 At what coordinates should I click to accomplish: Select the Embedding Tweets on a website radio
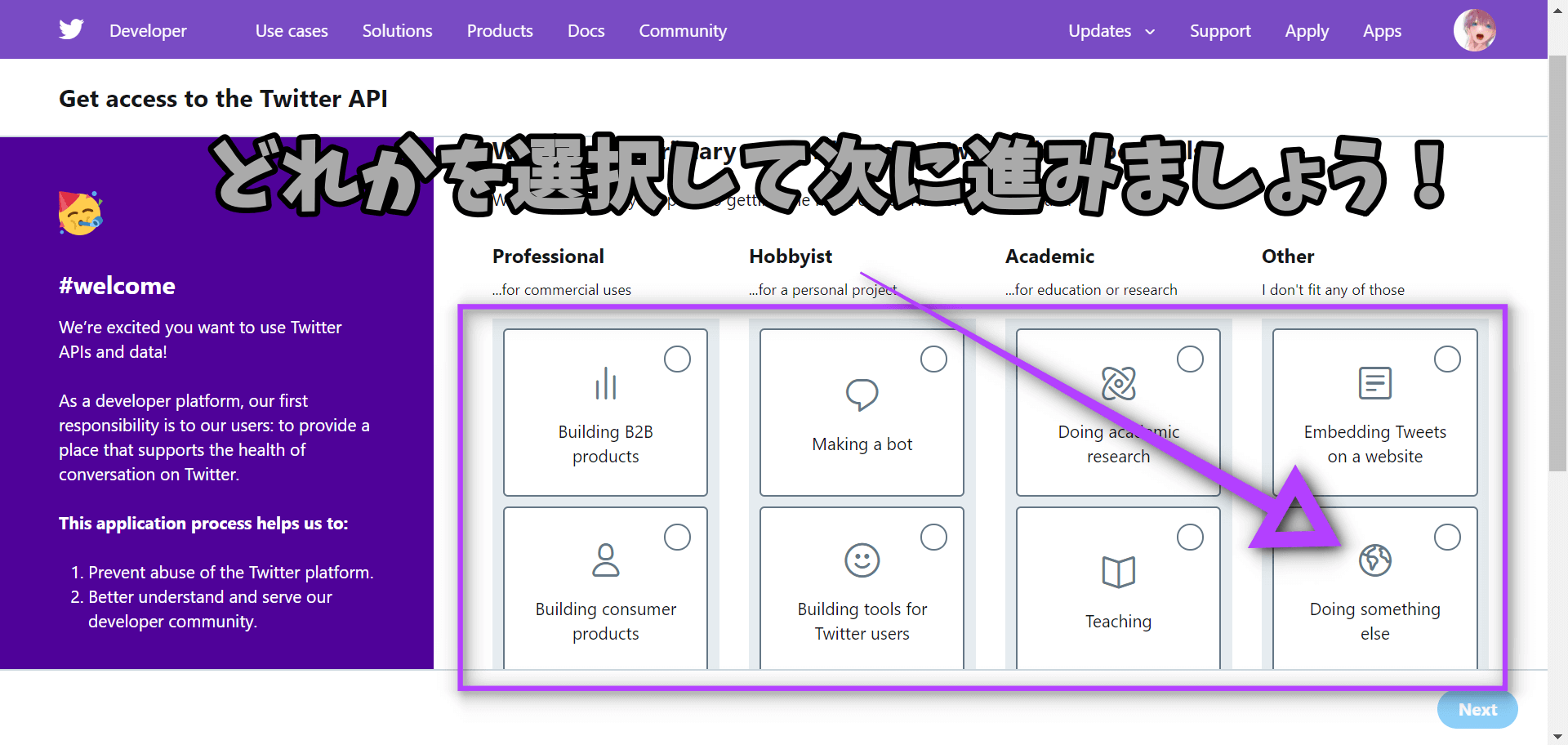pyautogui.click(x=1447, y=359)
